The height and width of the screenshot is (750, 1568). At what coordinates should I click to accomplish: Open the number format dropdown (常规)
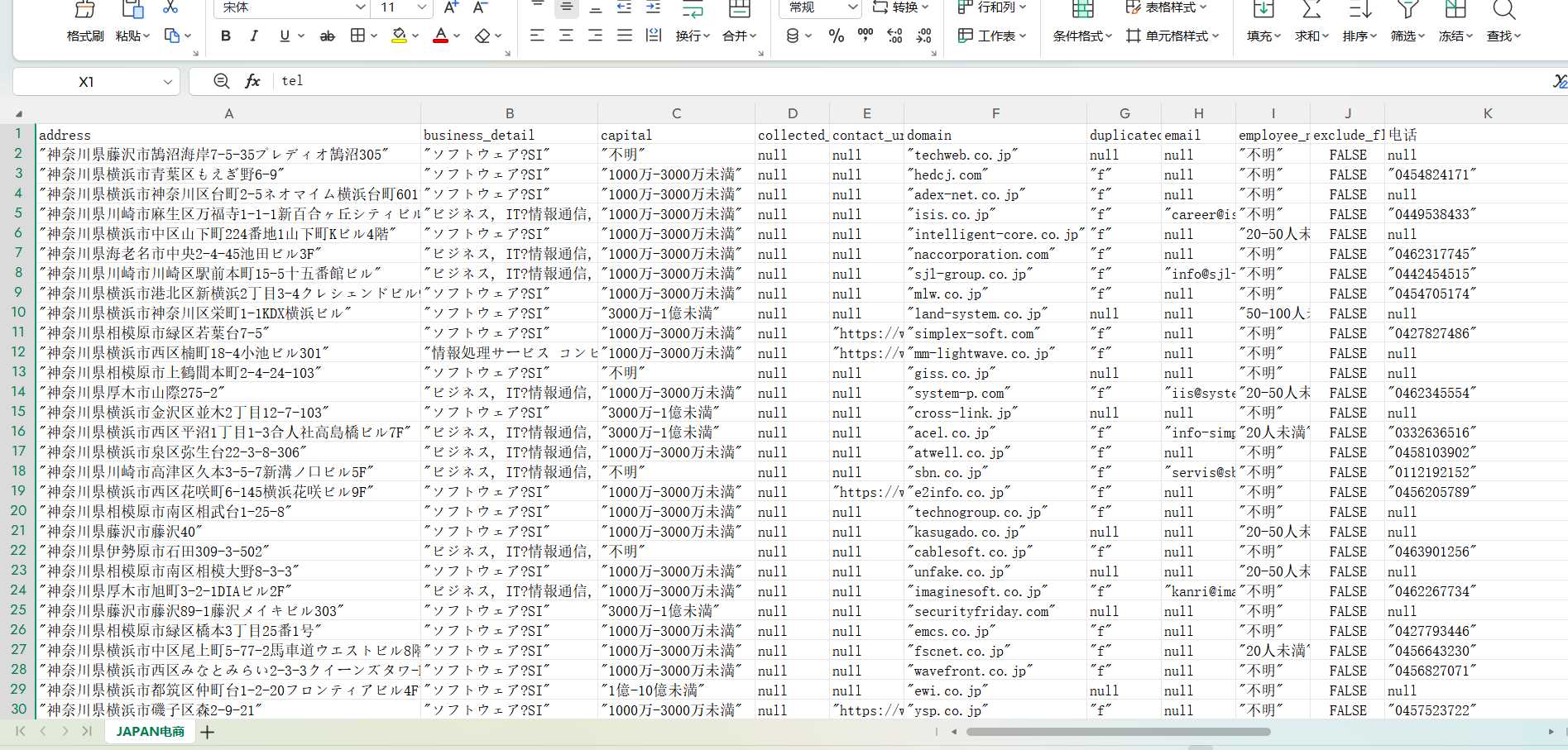853,7
